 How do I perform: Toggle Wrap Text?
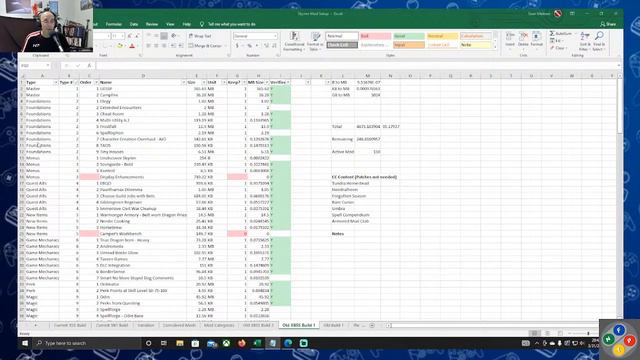(200, 36)
